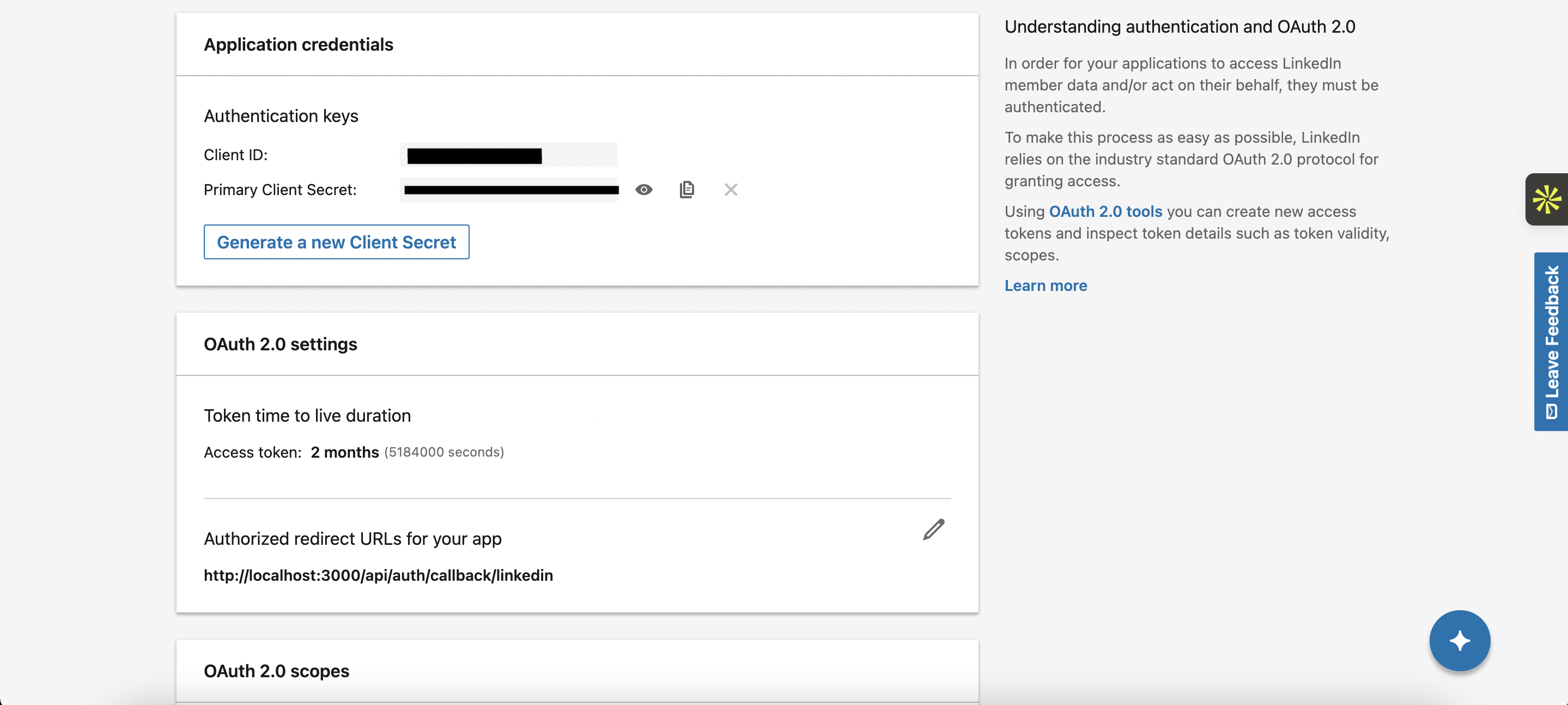Click Generate a new Client Secret
The width and height of the screenshot is (1568, 705).
(336, 242)
